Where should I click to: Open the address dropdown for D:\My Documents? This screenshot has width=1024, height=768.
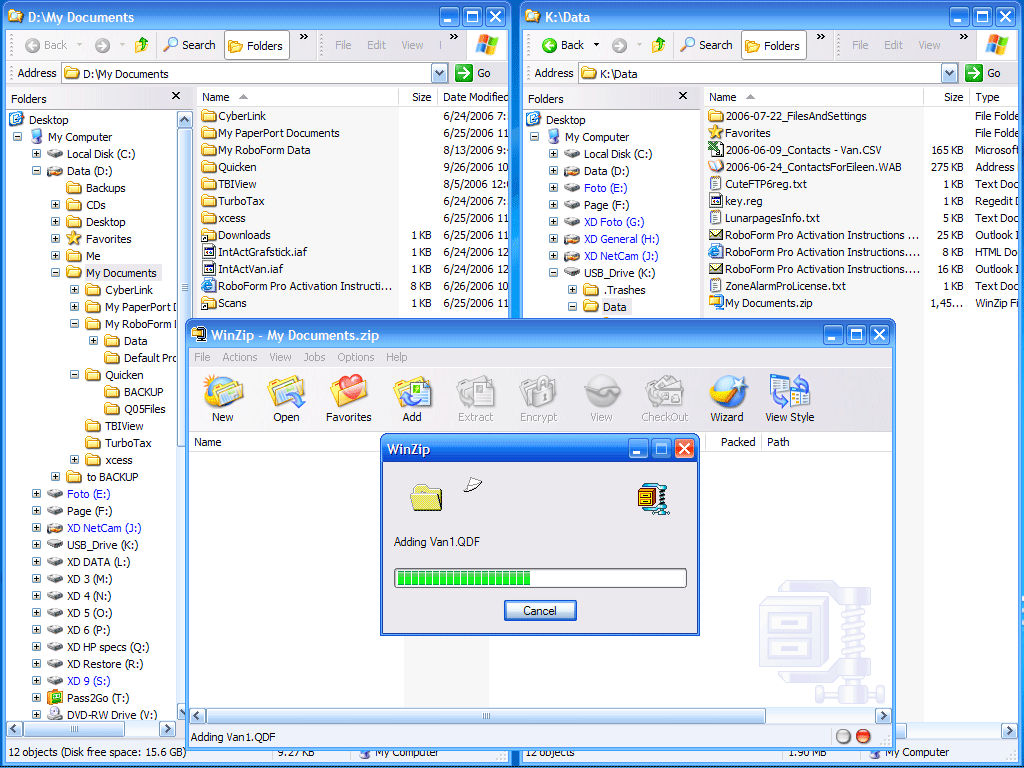[x=439, y=73]
